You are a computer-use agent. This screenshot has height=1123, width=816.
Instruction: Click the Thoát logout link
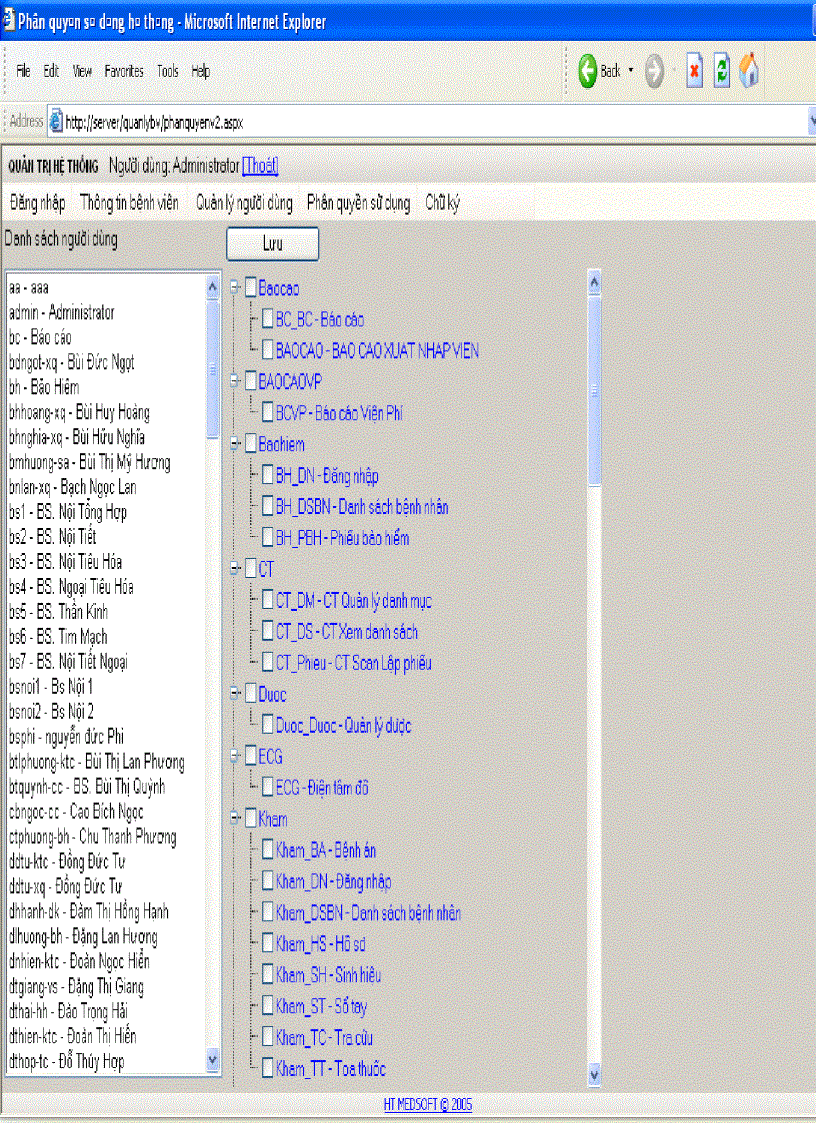click(x=260, y=165)
